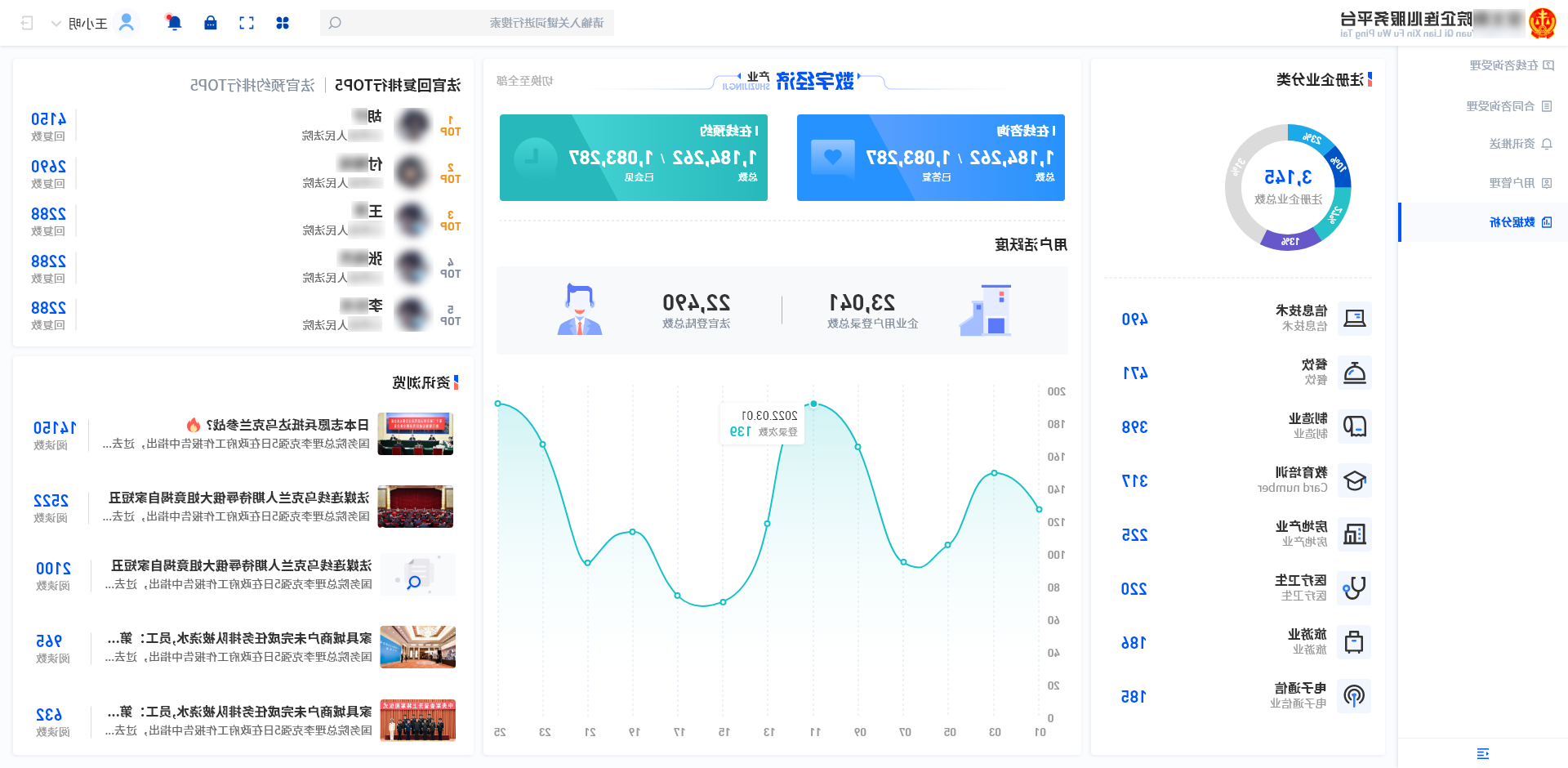Click 法官登陆总数 value 22,490

coord(697,303)
